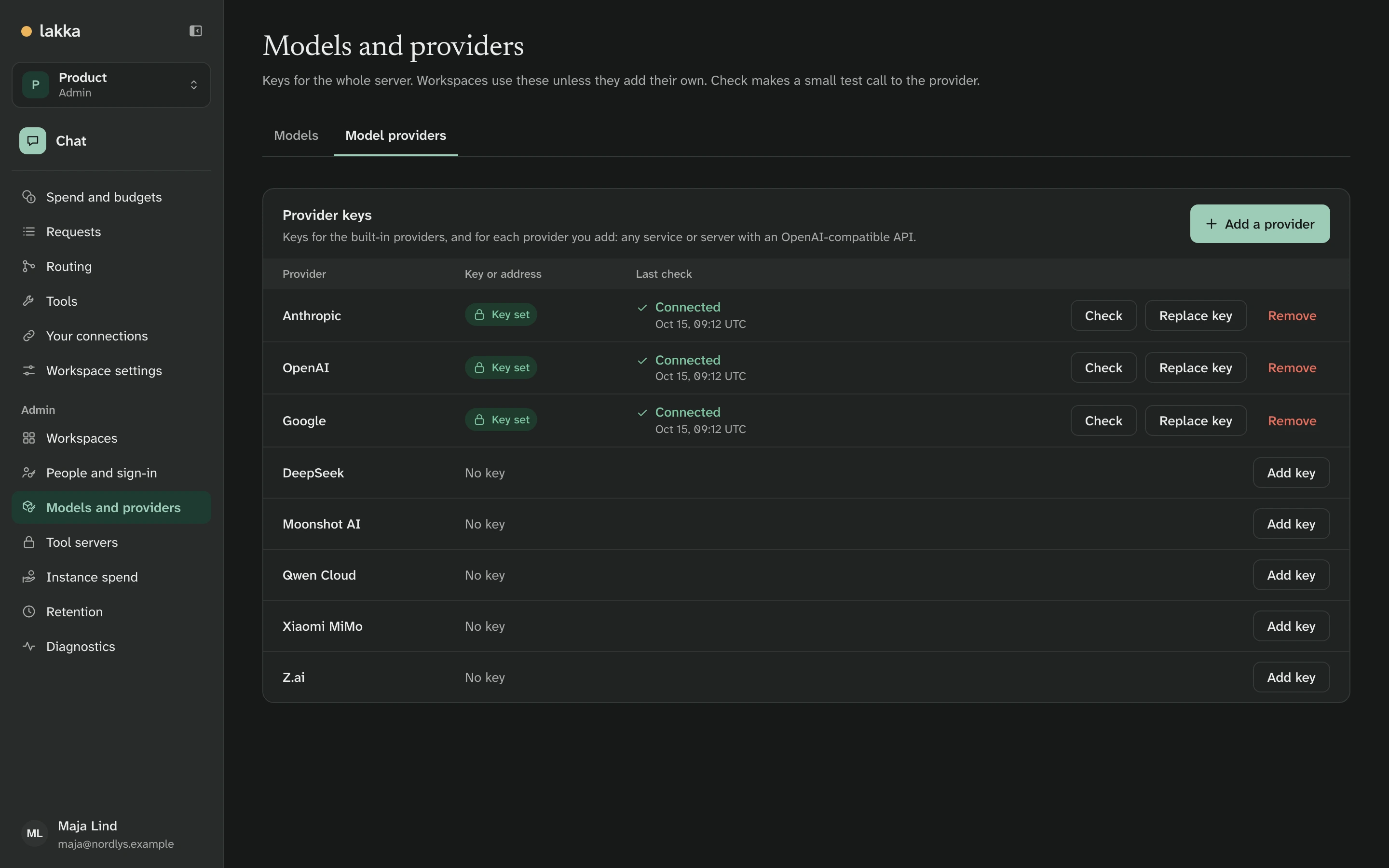The width and height of the screenshot is (1389, 868).
Task: Click the Key or address column header
Action: click(503, 274)
